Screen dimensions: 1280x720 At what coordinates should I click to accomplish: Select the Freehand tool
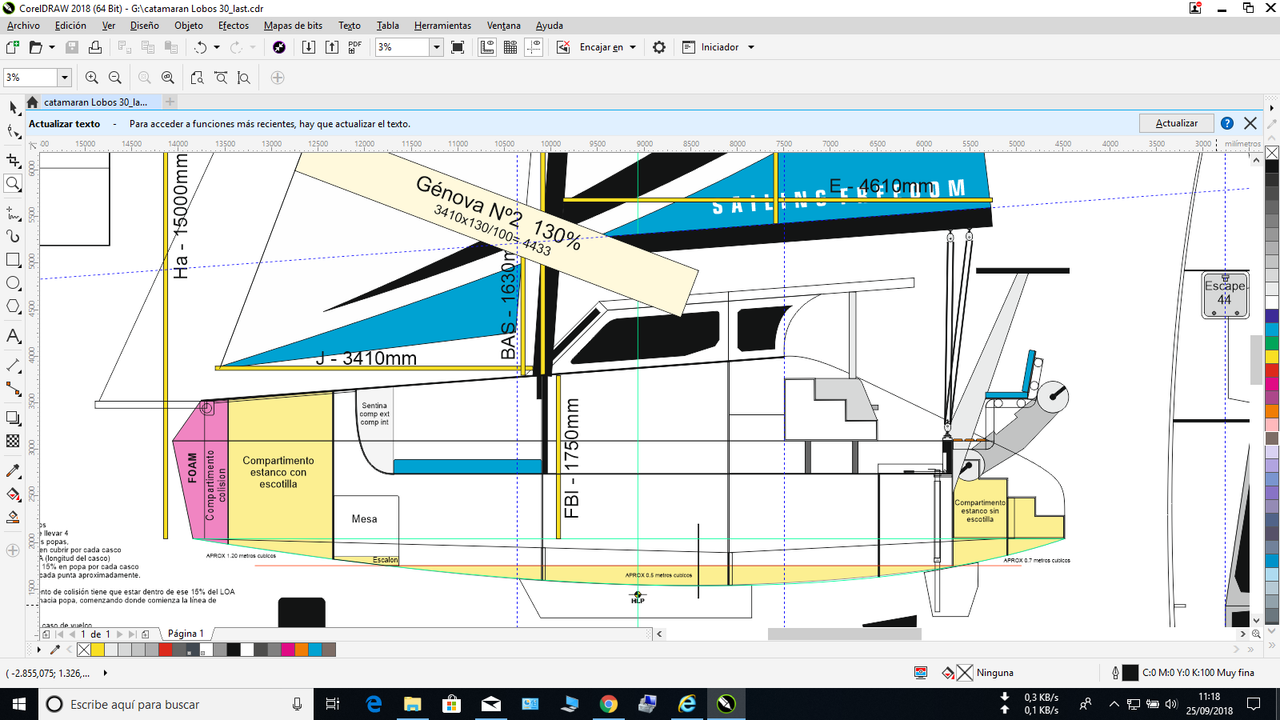point(13,212)
